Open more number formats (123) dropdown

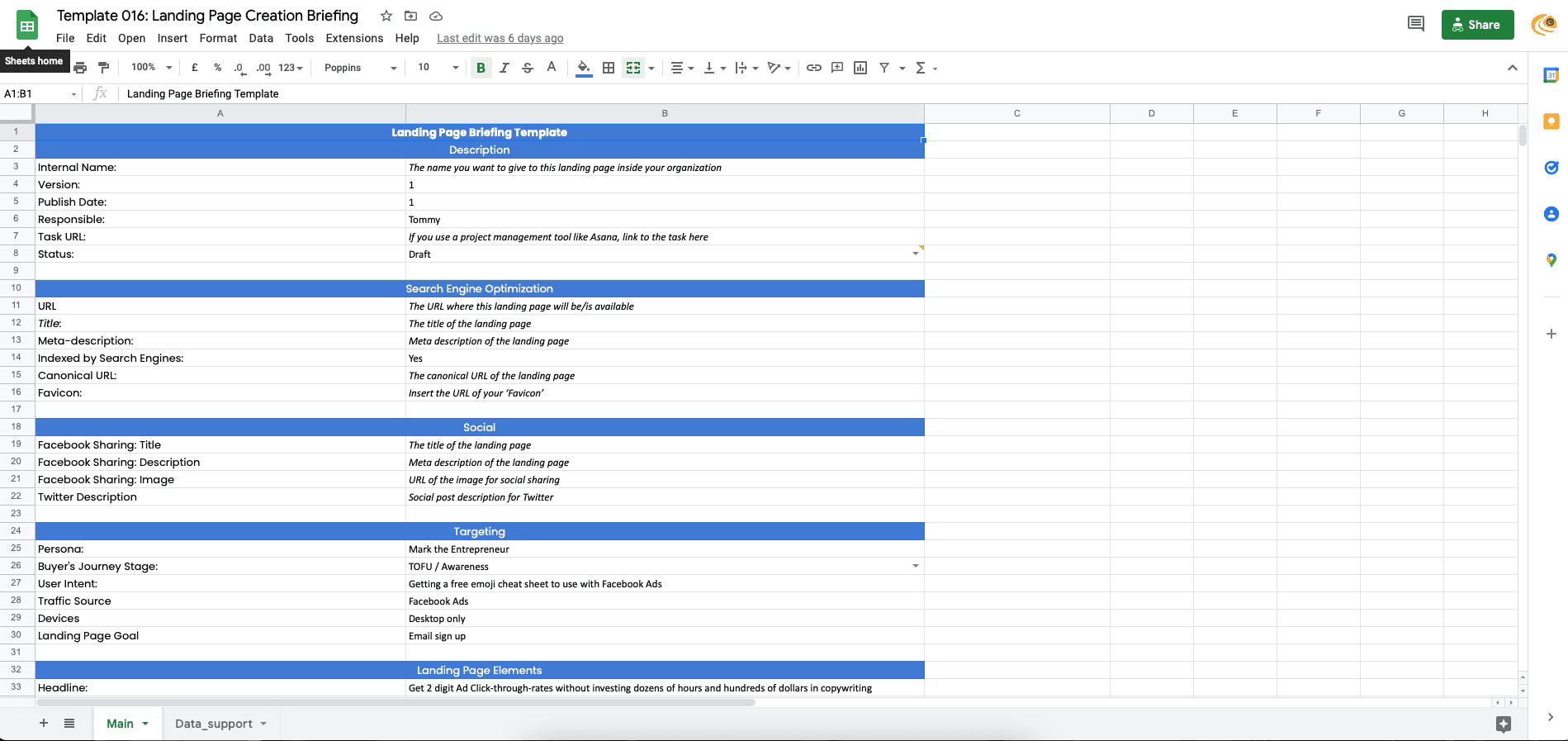point(290,68)
